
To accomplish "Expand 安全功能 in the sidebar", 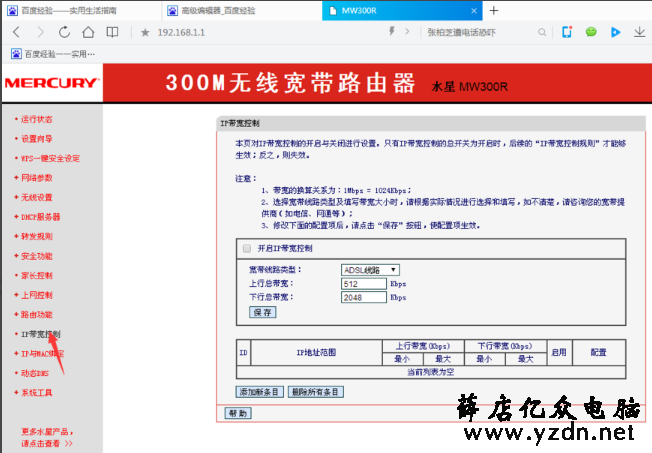I will pyautogui.click(x=37, y=256).
